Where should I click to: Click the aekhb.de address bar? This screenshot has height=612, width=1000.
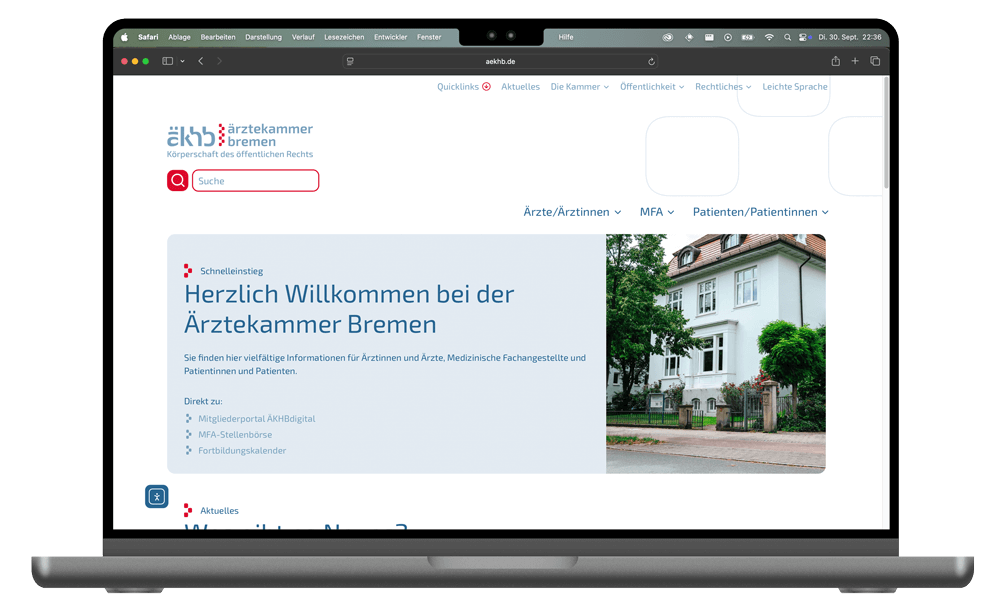pos(500,61)
